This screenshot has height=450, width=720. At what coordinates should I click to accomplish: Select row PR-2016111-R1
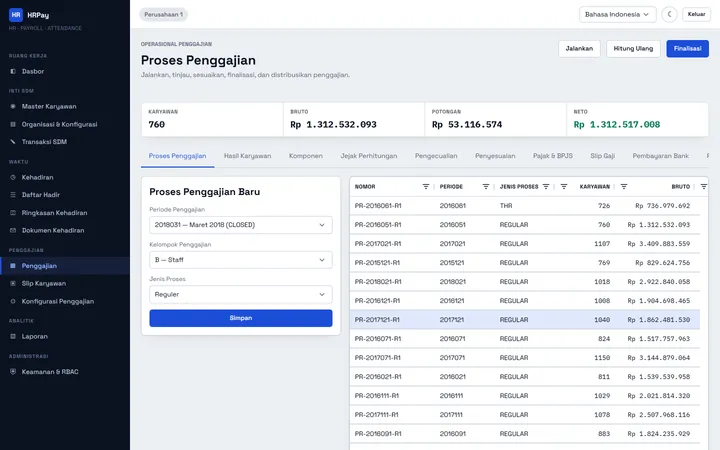(525, 396)
